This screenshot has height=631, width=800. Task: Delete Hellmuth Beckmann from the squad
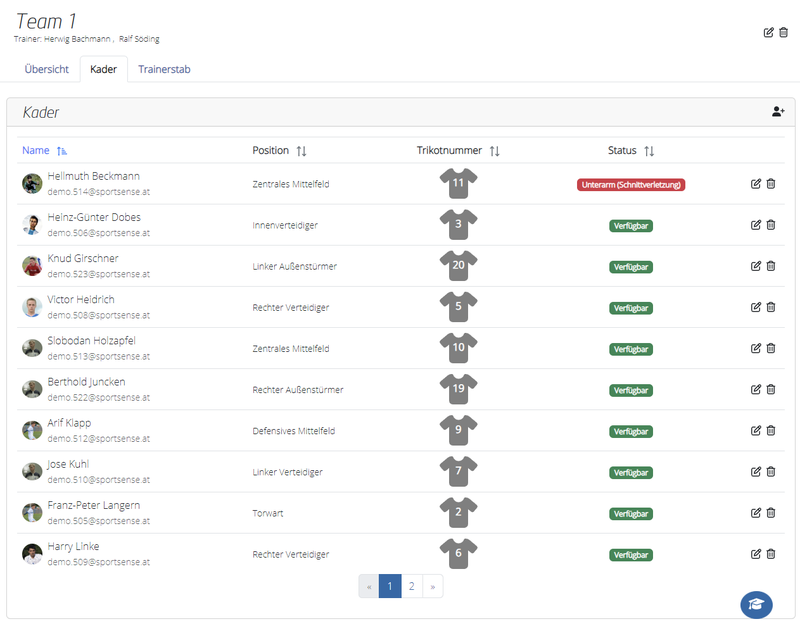click(x=771, y=184)
